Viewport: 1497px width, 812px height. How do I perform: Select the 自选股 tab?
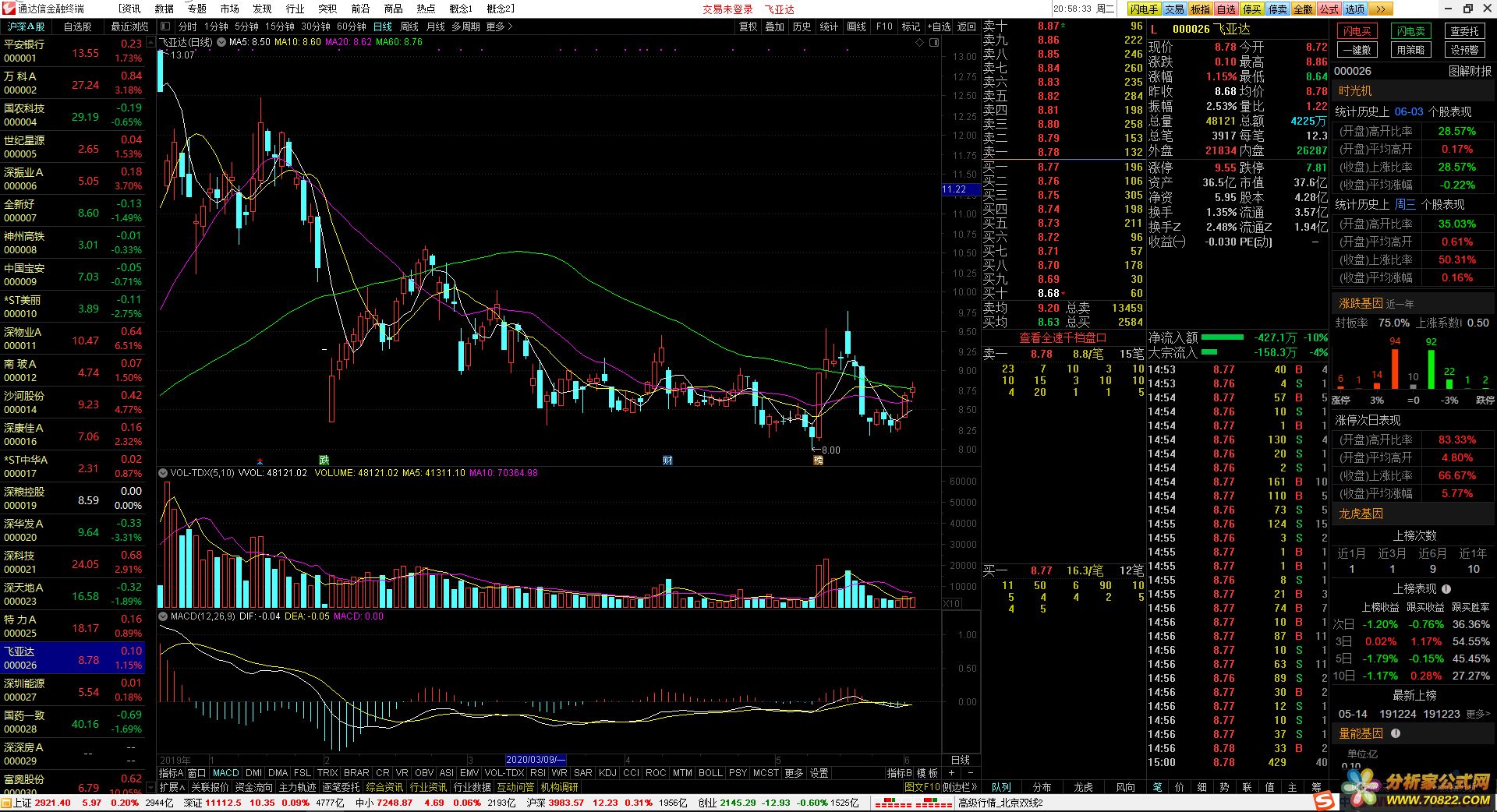[x=77, y=26]
